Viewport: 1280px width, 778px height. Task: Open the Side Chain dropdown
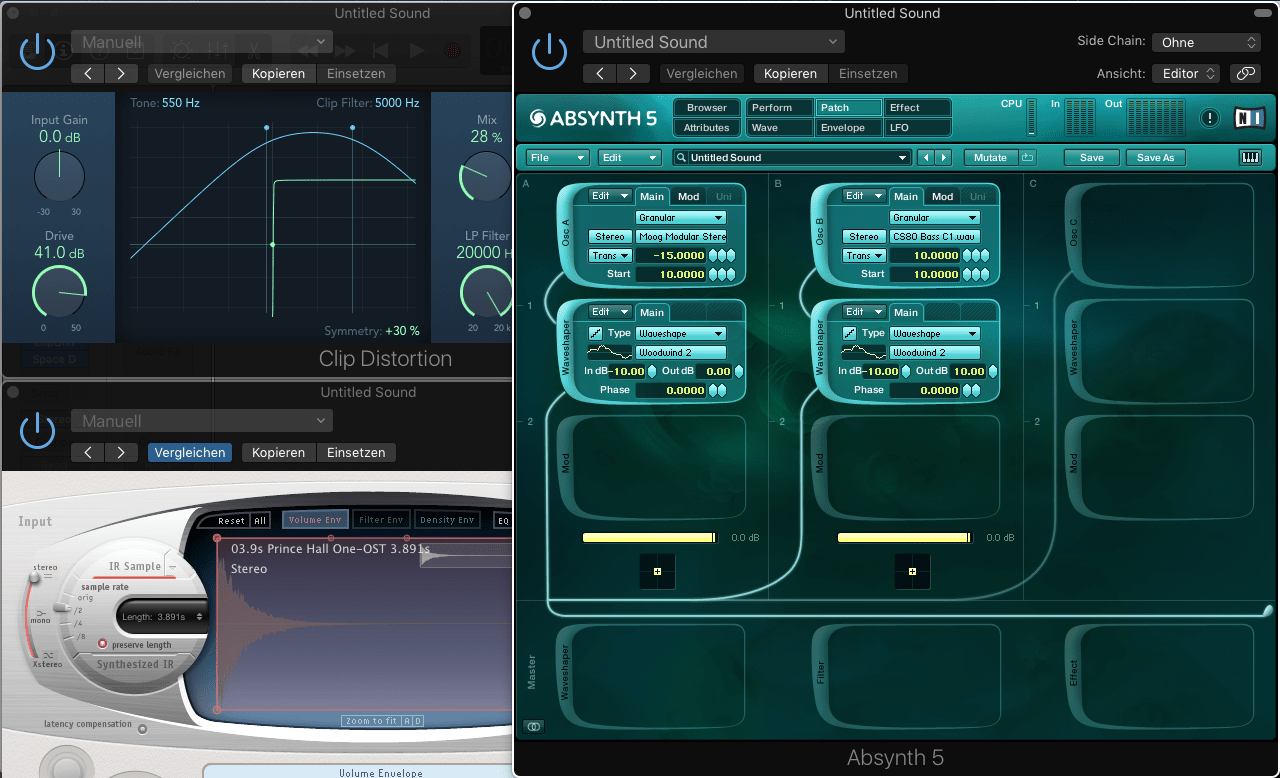coord(1205,42)
